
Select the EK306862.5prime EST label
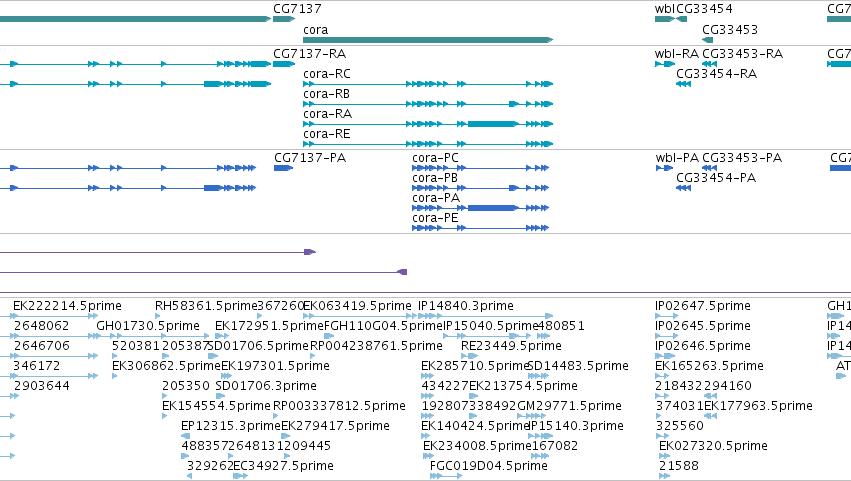[x=166, y=366]
